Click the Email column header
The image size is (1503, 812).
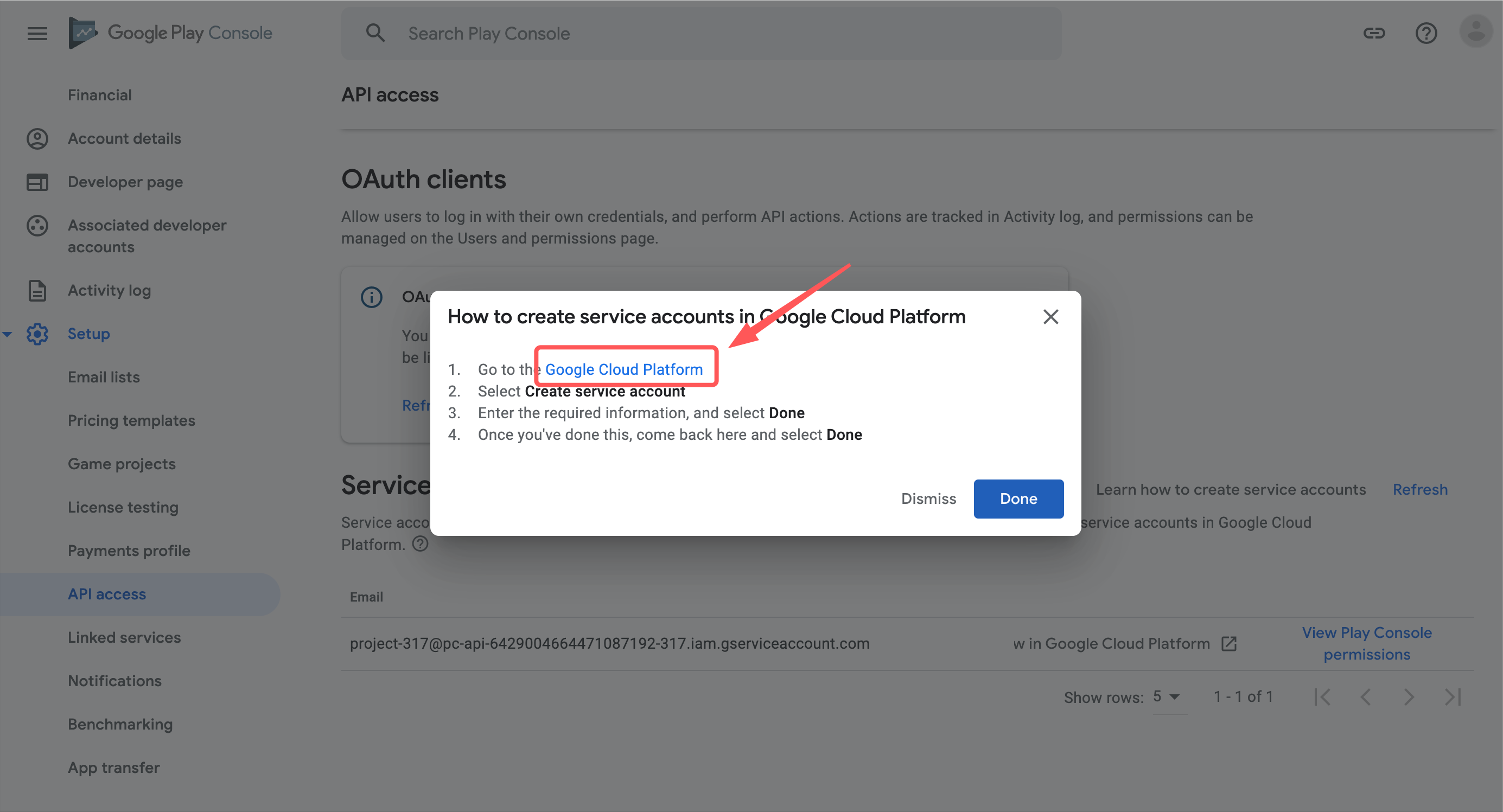point(366,597)
